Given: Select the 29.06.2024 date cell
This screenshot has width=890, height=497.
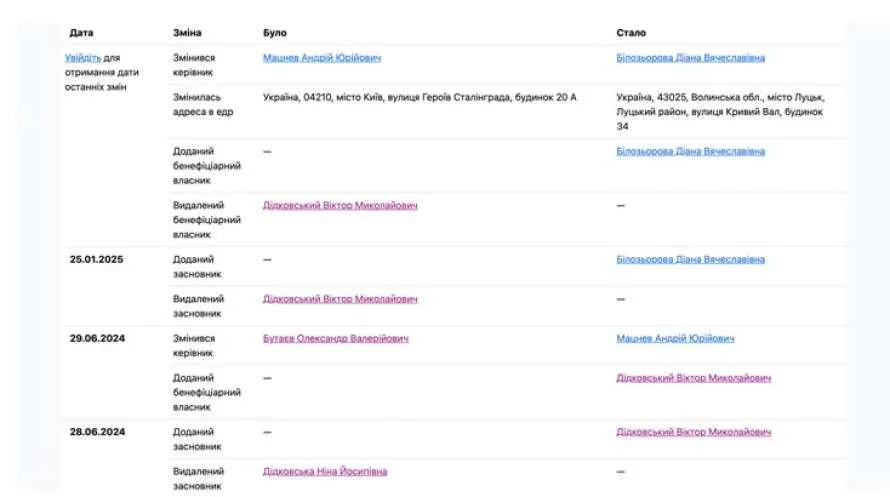Looking at the screenshot, I should pyautogui.click(x=97, y=339).
